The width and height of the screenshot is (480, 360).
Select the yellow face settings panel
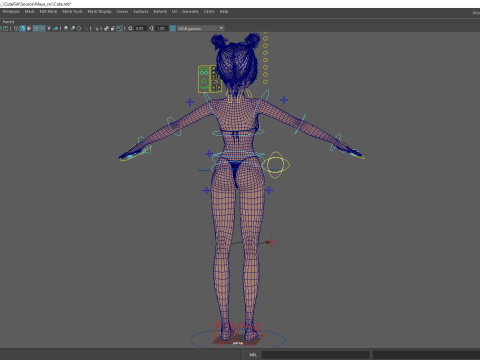tap(216, 79)
